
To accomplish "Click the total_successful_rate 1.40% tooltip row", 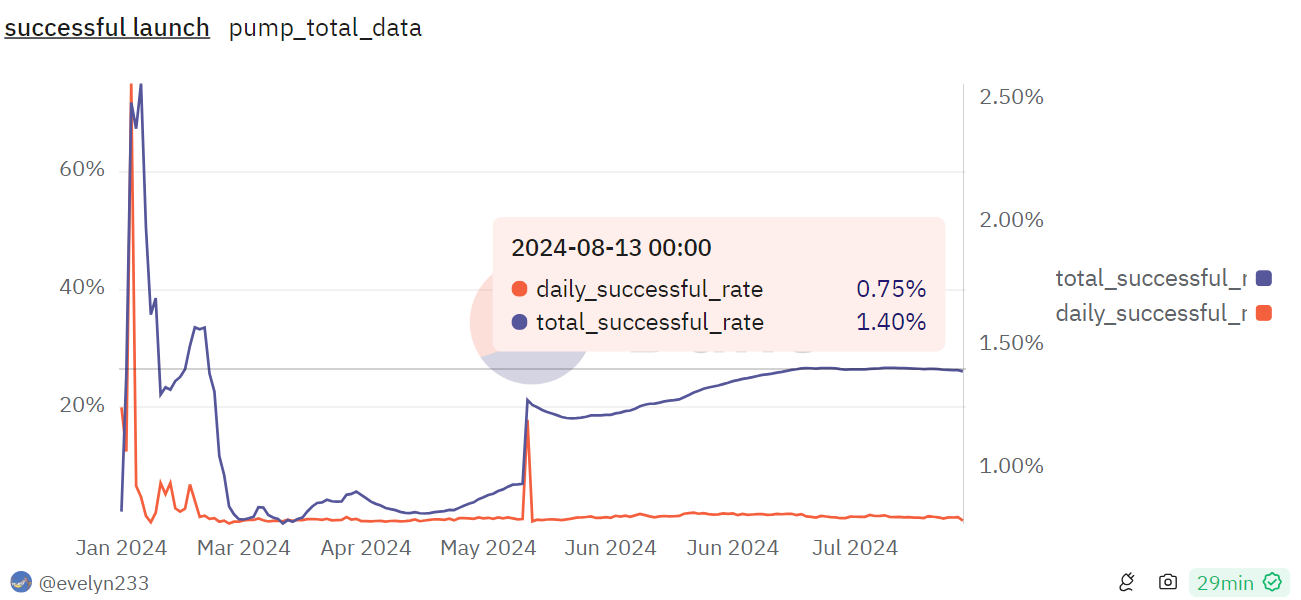I will click(718, 322).
